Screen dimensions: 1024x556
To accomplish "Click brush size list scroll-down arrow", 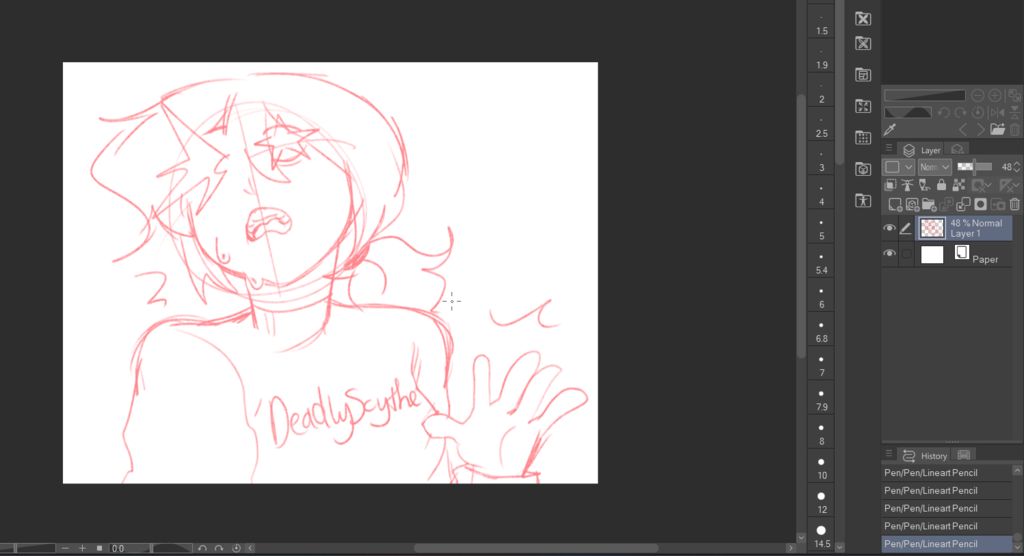I will [840, 547].
